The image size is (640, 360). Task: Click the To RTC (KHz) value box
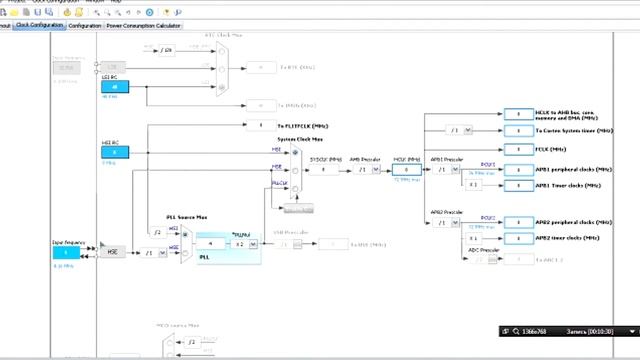(261, 67)
